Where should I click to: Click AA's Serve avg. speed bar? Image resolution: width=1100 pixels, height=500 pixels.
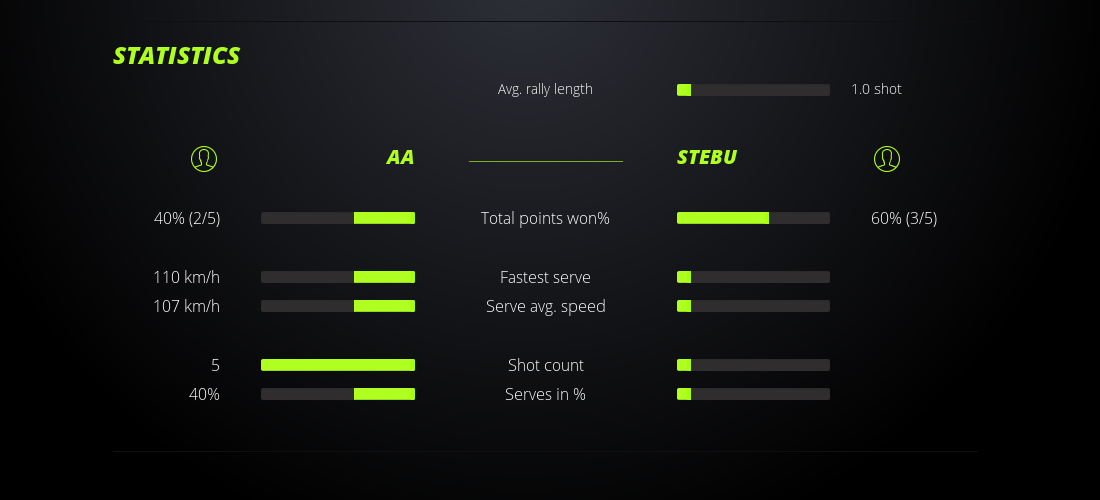tap(338, 306)
